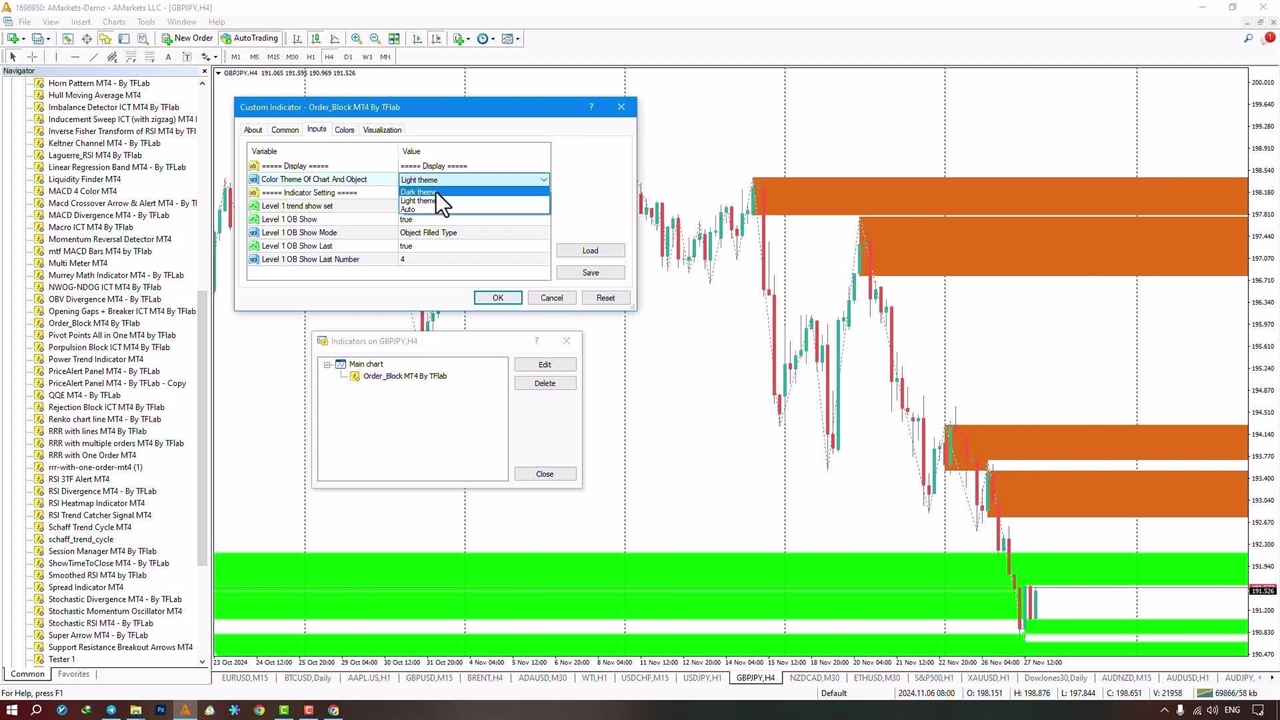Click the tile windows grid icon

pos(394,39)
